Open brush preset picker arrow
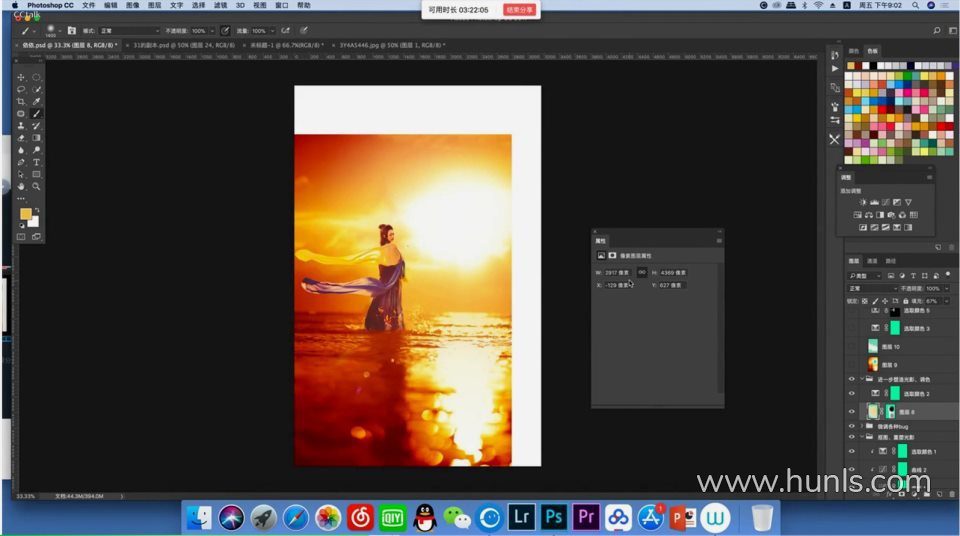The image size is (960, 536). point(59,31)
